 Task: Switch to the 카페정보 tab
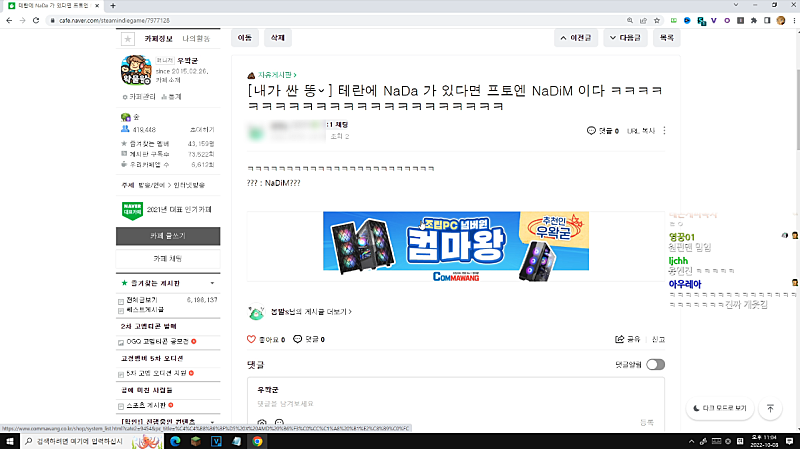coord(158,39)
